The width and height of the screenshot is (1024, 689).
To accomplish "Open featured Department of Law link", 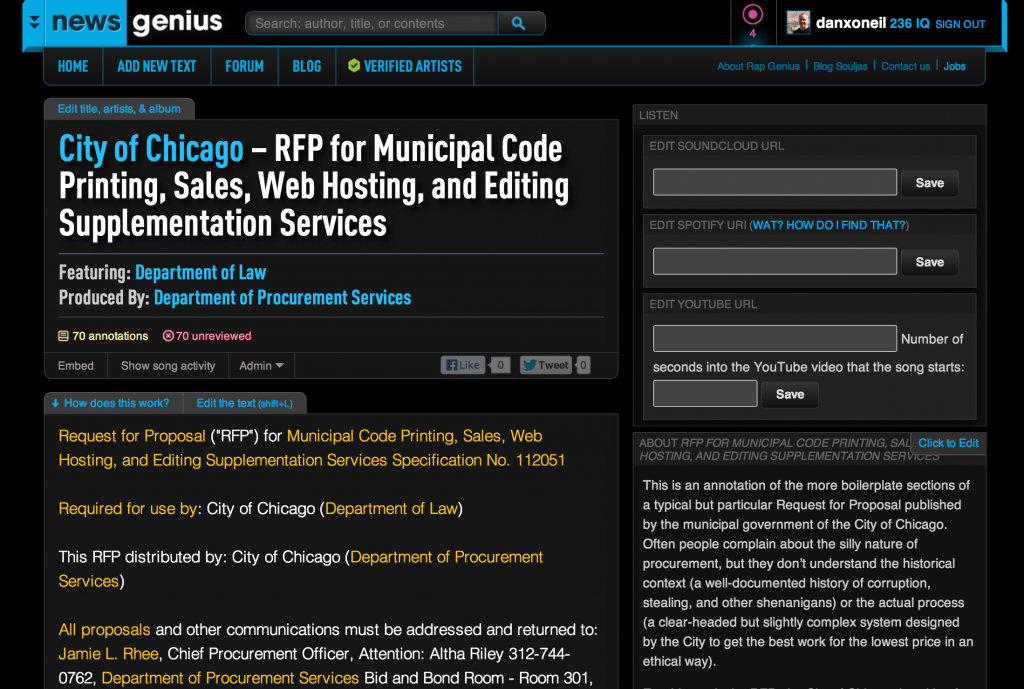I will (x=200, y=272).
